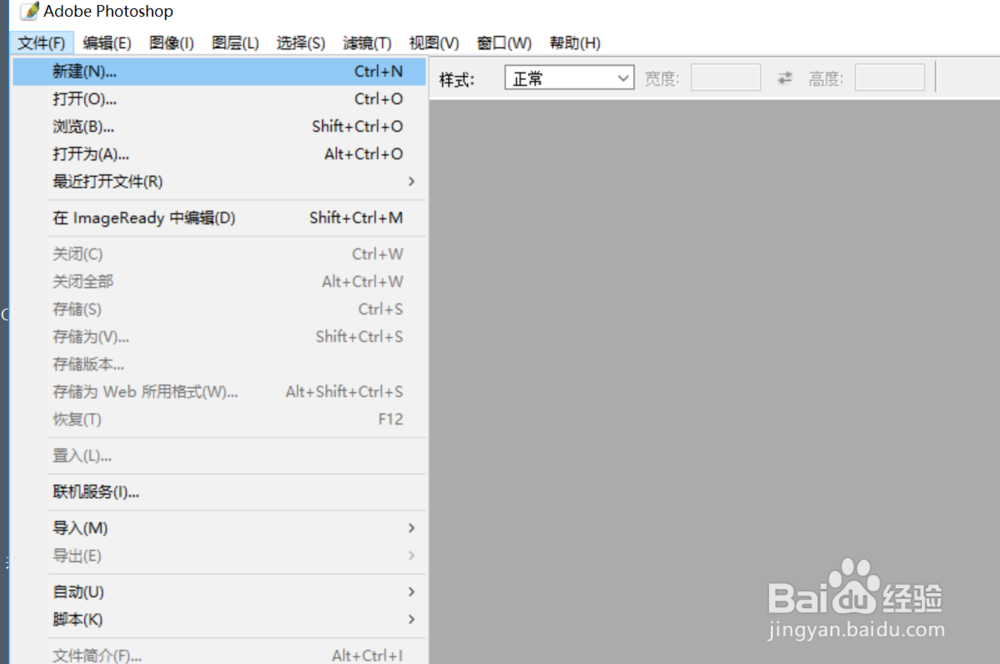Click the 宽度 (width) input field
This screenshot has height=664, width=1000.
(726, 78)
